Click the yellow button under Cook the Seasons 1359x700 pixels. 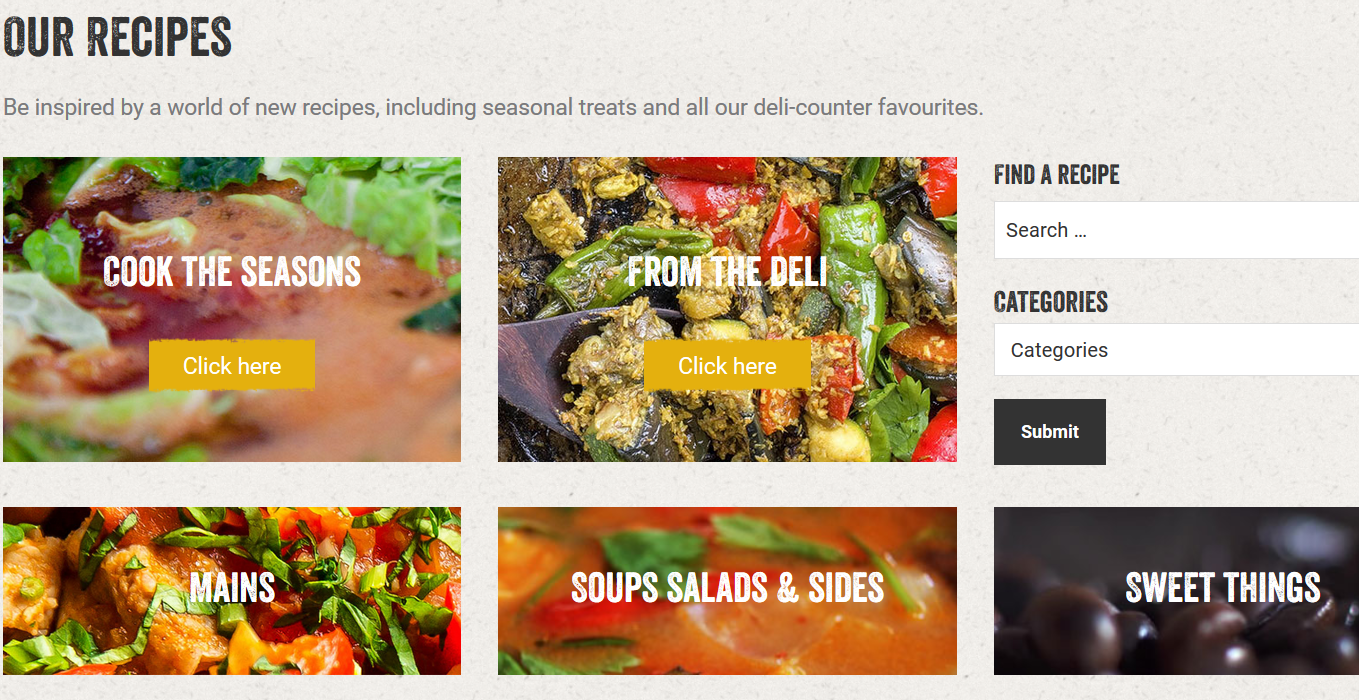pyautogui.click(x=232, y=365)
